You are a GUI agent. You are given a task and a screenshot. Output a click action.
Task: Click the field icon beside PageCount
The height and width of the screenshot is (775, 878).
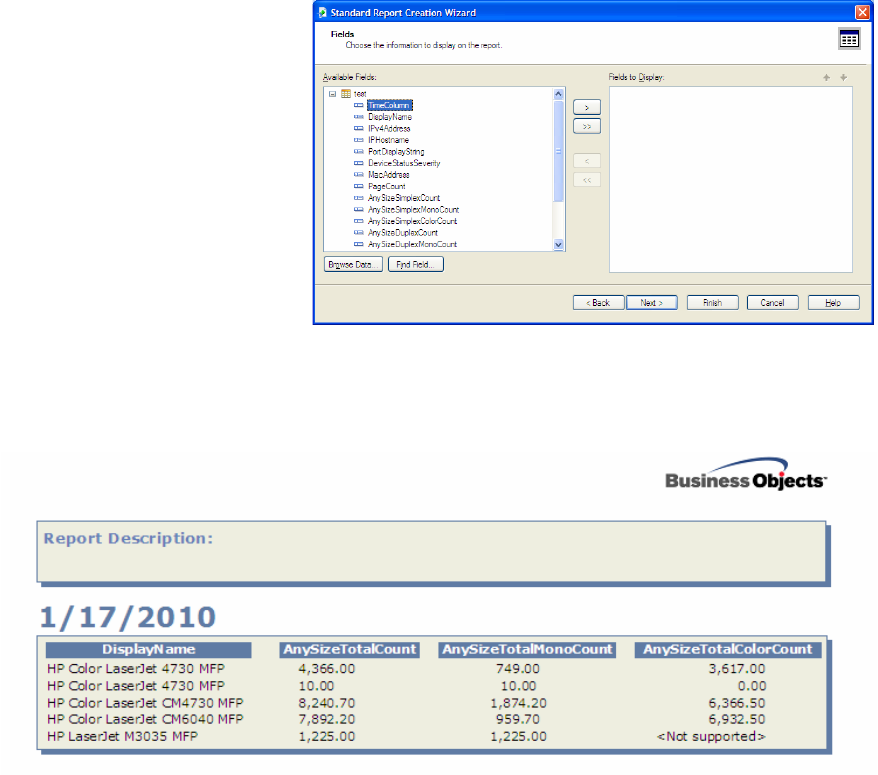[x=359, y=186]
